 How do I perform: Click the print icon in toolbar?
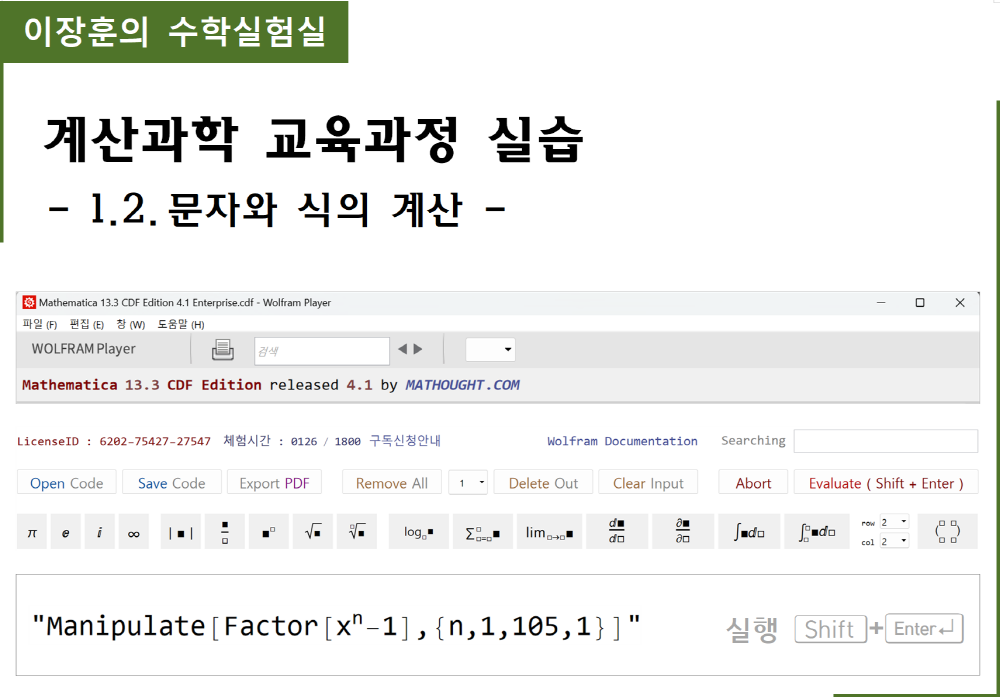click(223, 349)
